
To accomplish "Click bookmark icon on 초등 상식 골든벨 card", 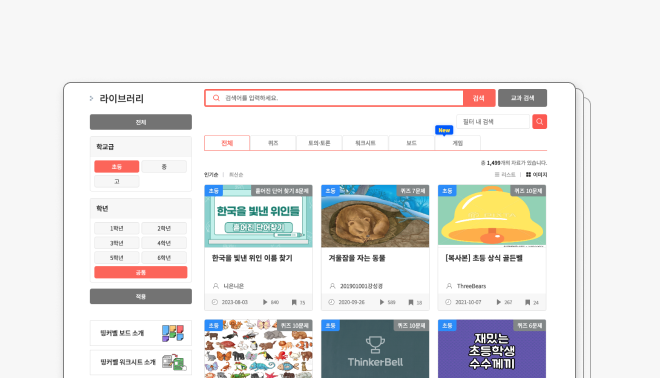I will tap(527, 302).
